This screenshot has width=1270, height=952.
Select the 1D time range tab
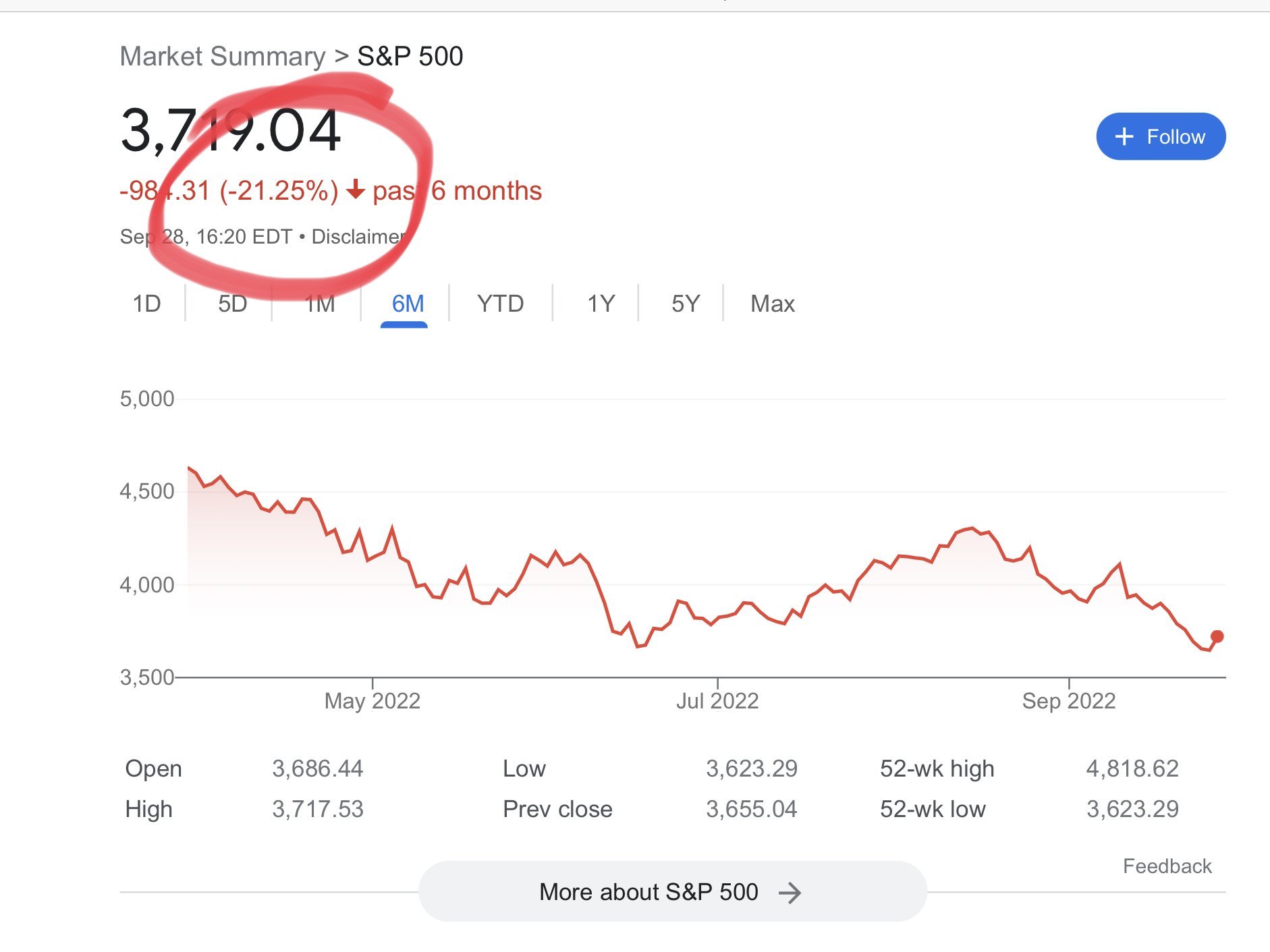tap(146, 304)
